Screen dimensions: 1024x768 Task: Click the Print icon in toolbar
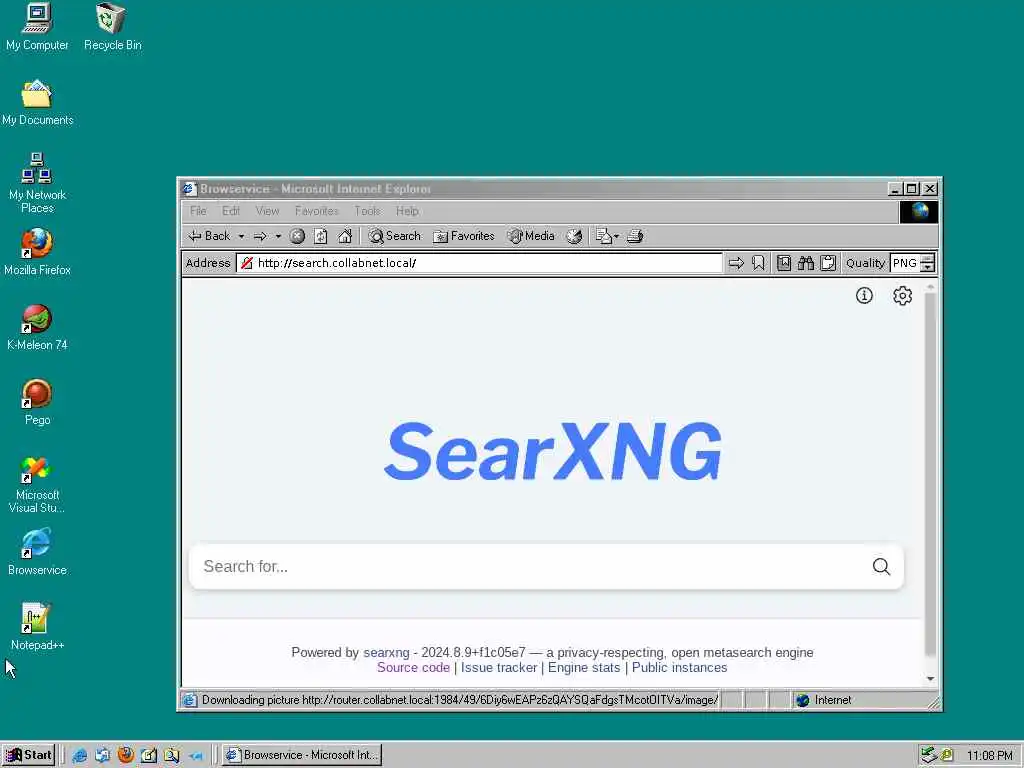coord(635,236)
